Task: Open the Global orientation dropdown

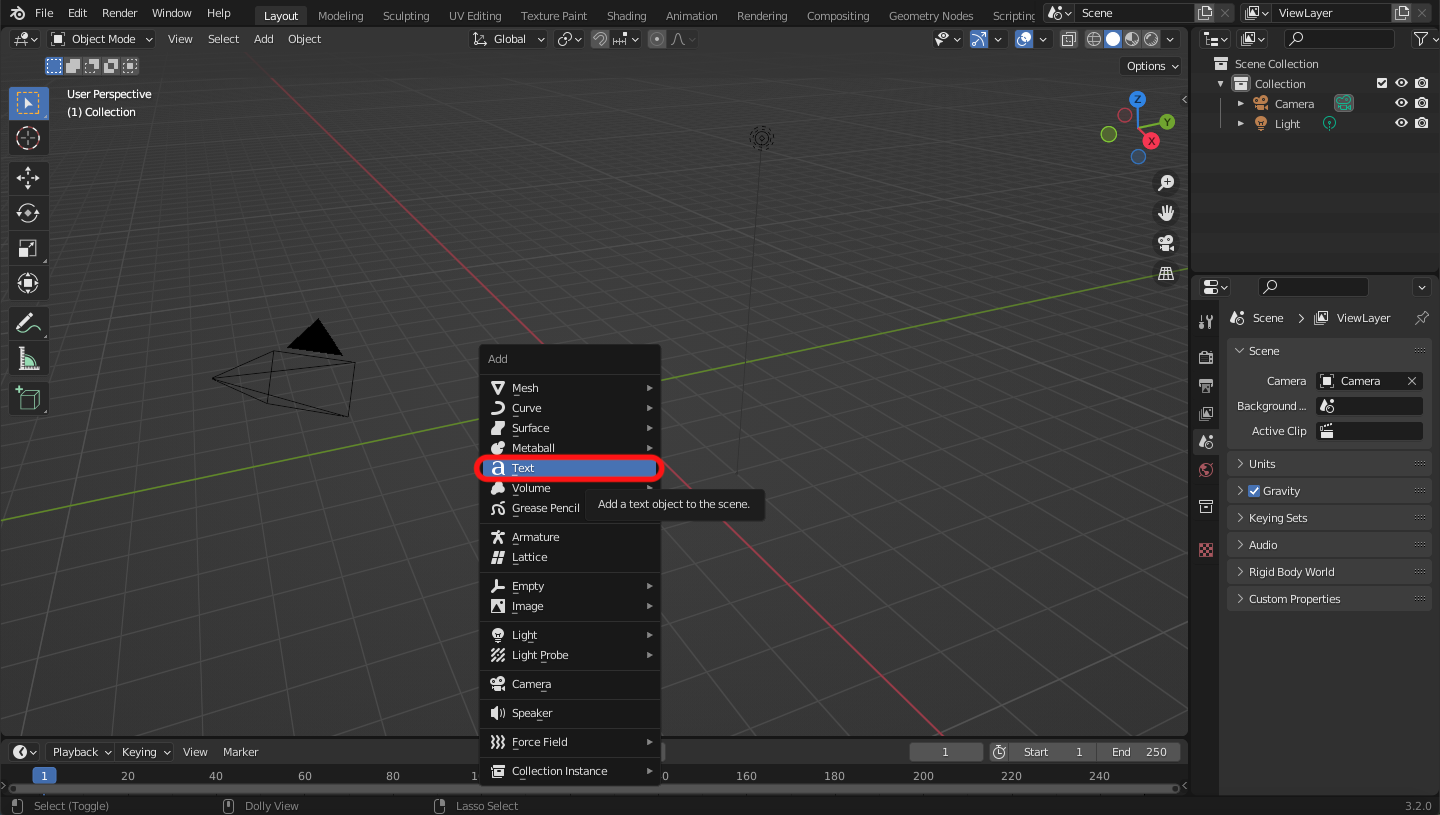Action: pyautogui.click(x=509, y=39)
